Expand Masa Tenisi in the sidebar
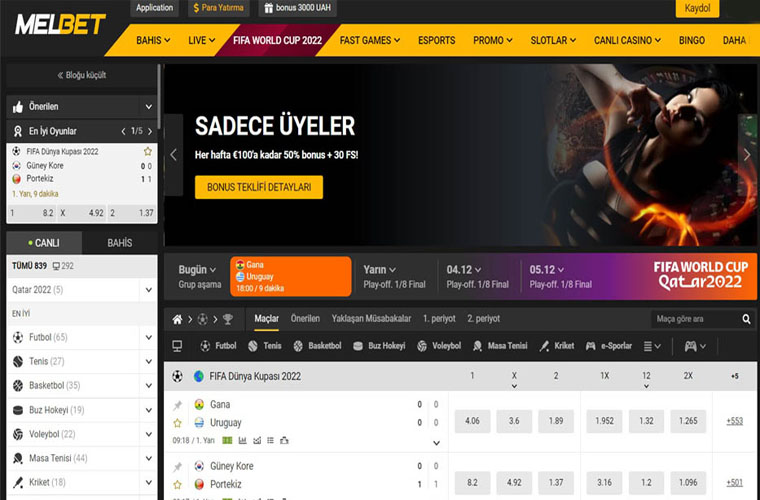This screenshot has width=760, height=500. 149,458
